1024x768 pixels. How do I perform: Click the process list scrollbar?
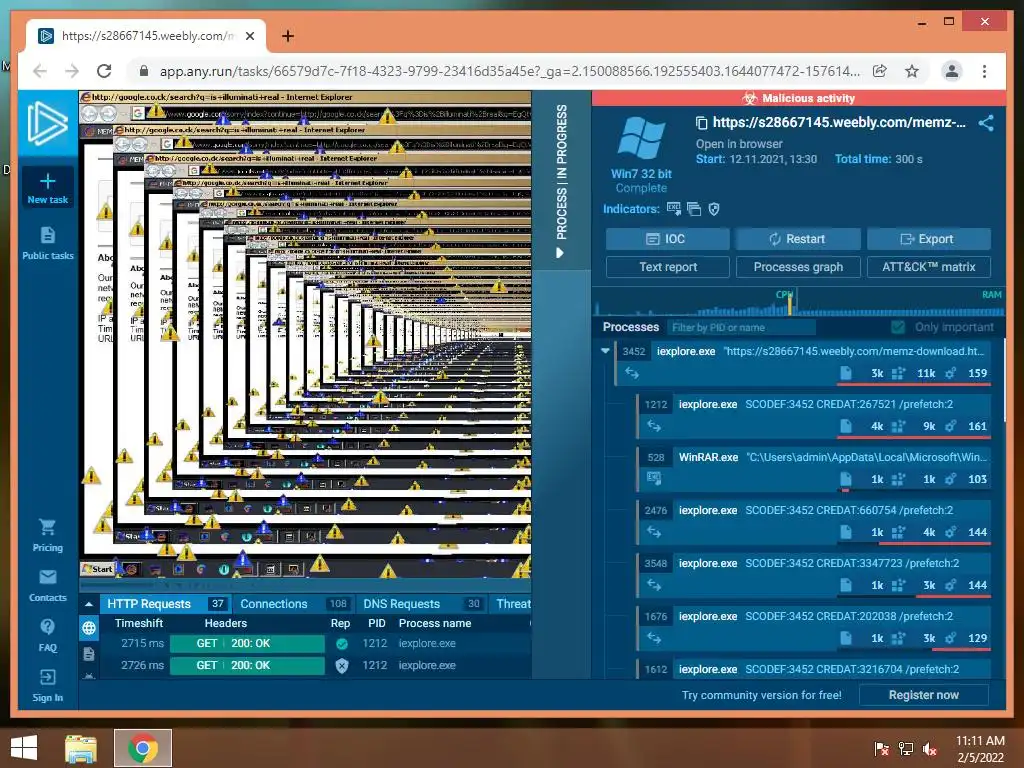1004,380
